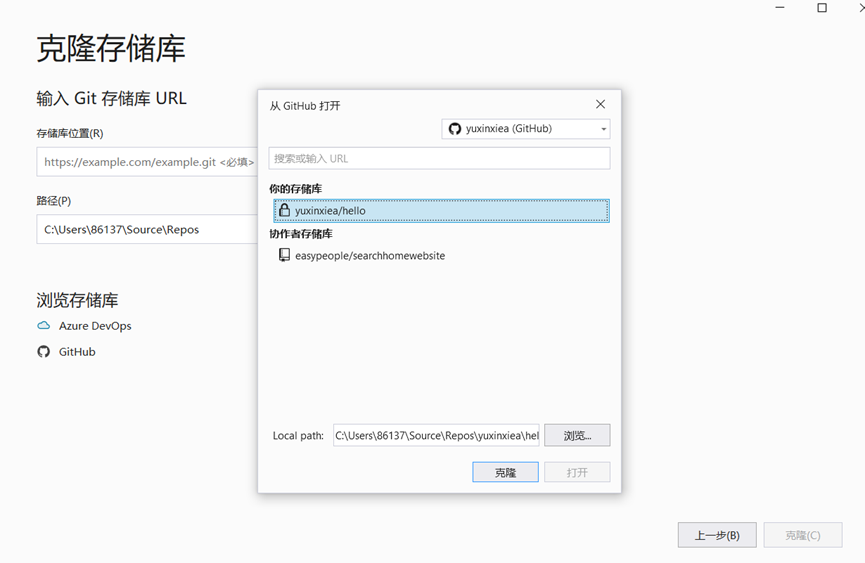Image resolution: width=865 pixels, height=563 pixels.
Task: Click the GitHub logo in the account selector
Action: pos(455,128)
